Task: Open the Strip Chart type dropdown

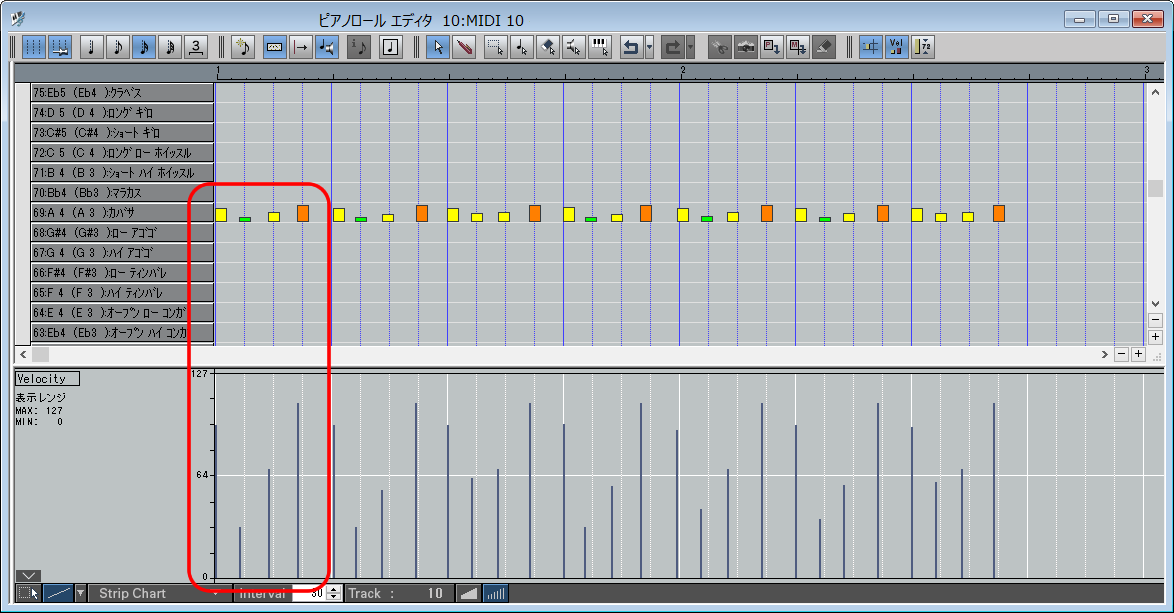Action: (215, 593)
